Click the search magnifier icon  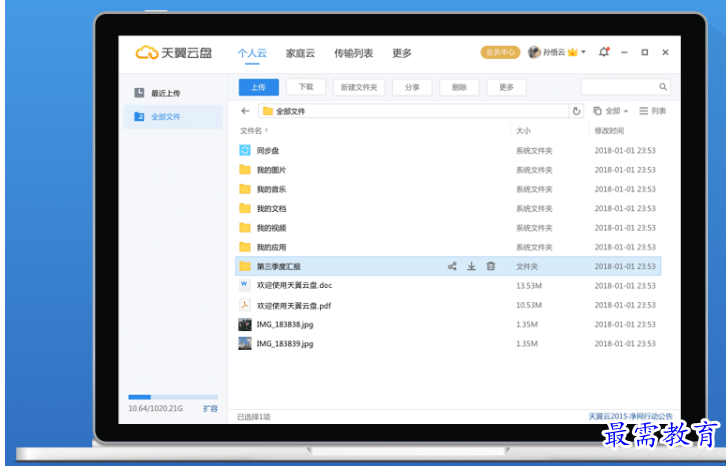(663, 87)
